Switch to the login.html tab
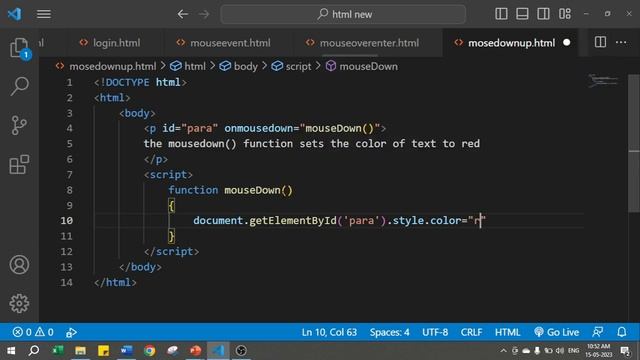This screenshot has width=640, height=360. pyautogui.click(x=110, y=43)
